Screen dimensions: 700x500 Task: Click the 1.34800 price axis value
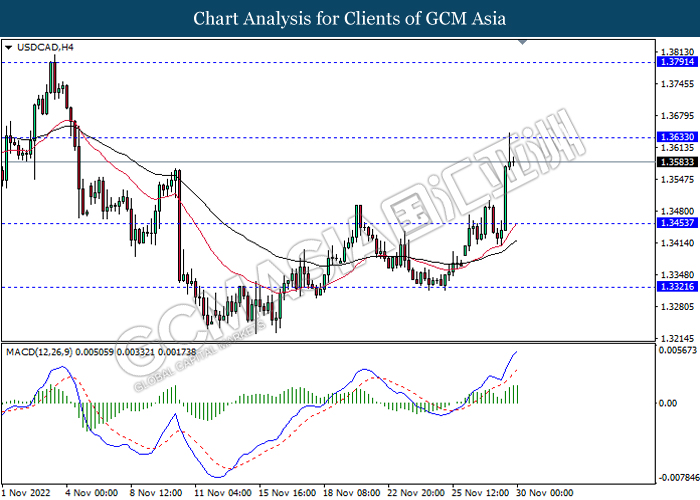coord(678,211)
